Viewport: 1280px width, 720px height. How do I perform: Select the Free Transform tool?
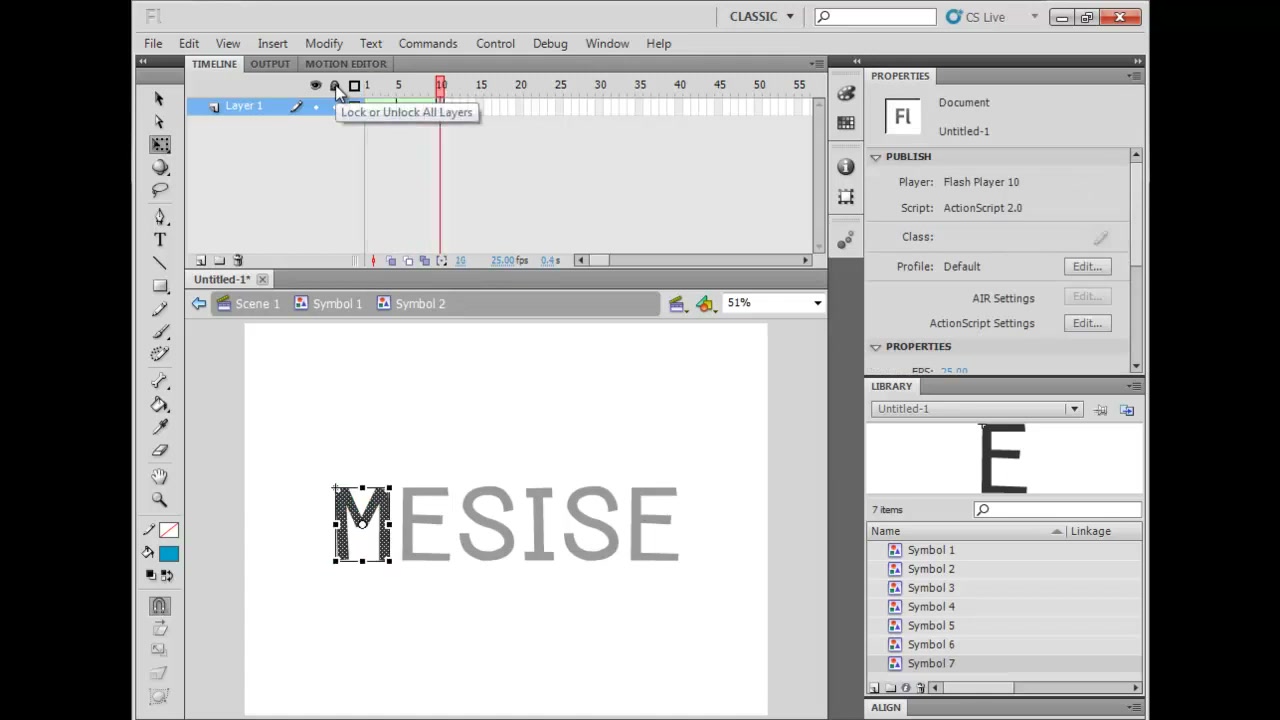tap(160, 145)
